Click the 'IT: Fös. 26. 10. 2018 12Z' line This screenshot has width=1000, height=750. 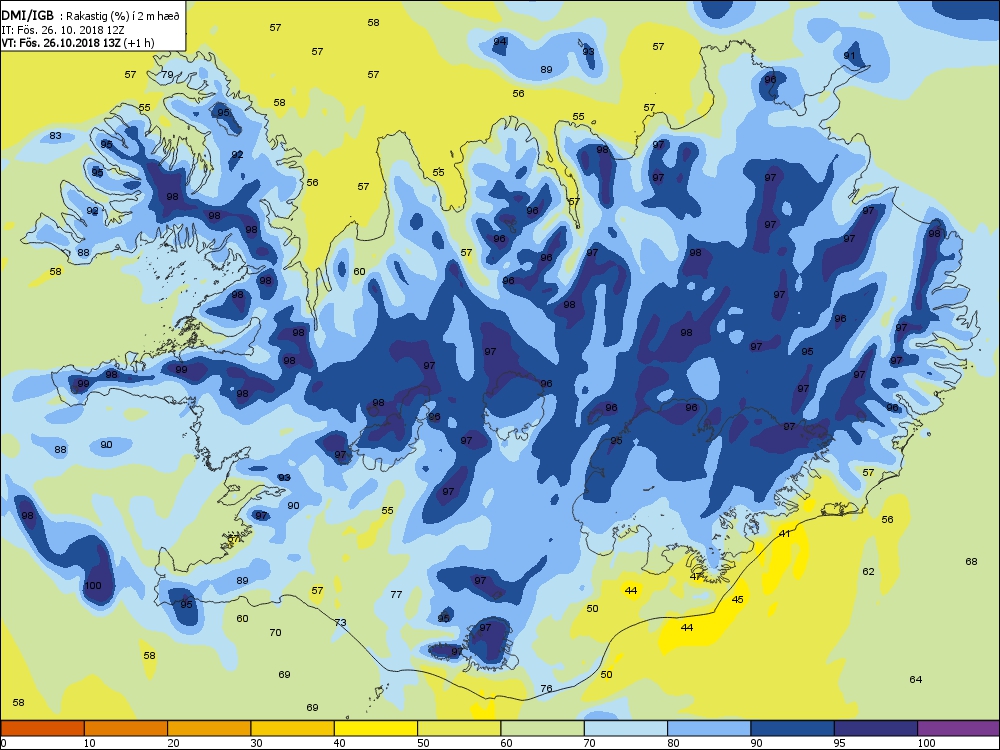(60, 30)
